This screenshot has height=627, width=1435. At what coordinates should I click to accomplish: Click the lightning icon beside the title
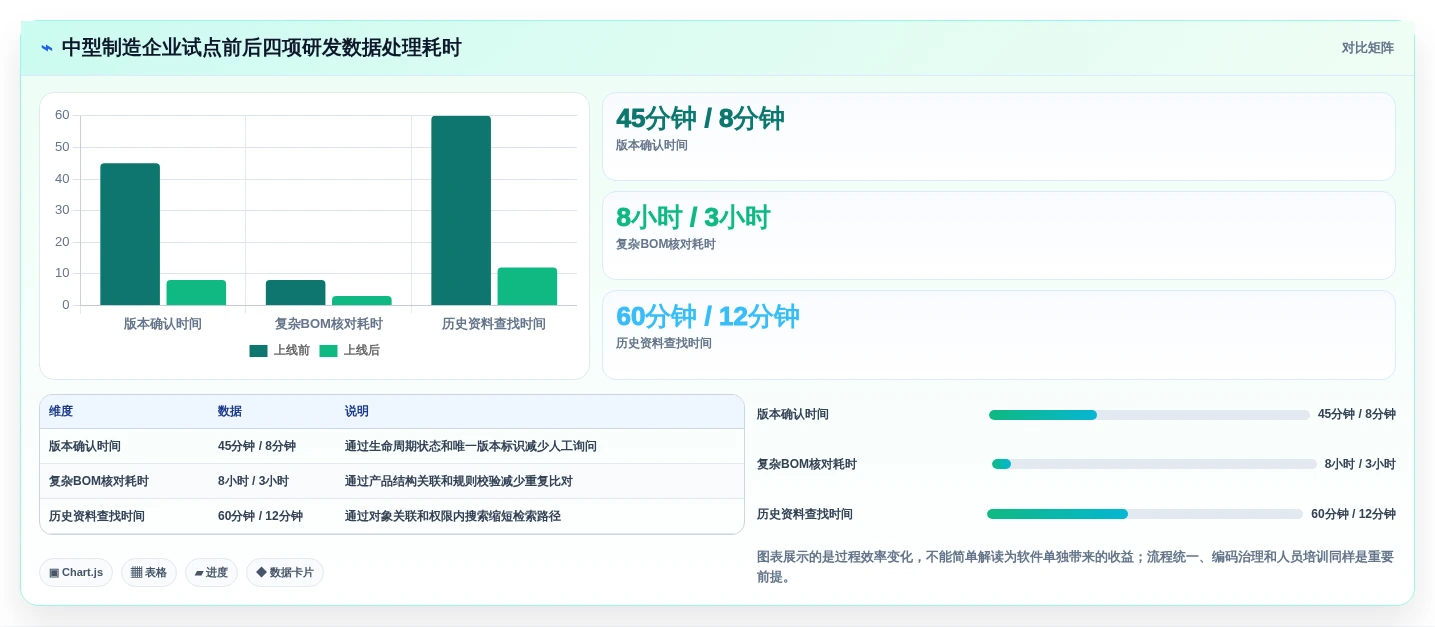(47, 48)
